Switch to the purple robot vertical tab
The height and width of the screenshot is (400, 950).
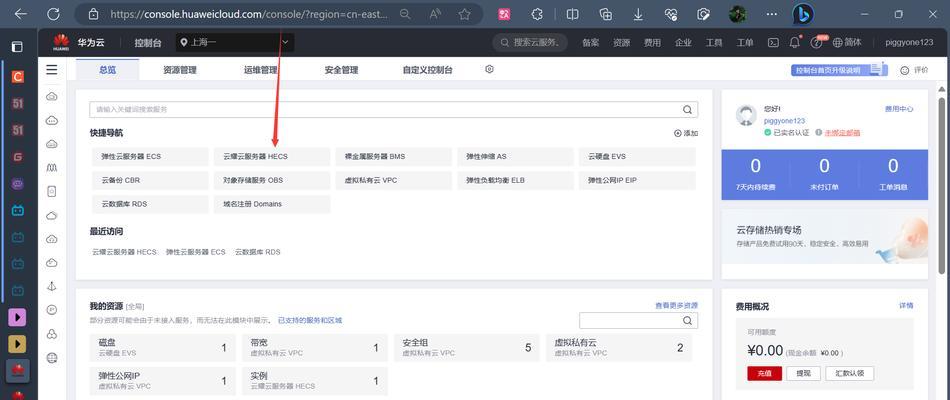(x=18, y=184)
